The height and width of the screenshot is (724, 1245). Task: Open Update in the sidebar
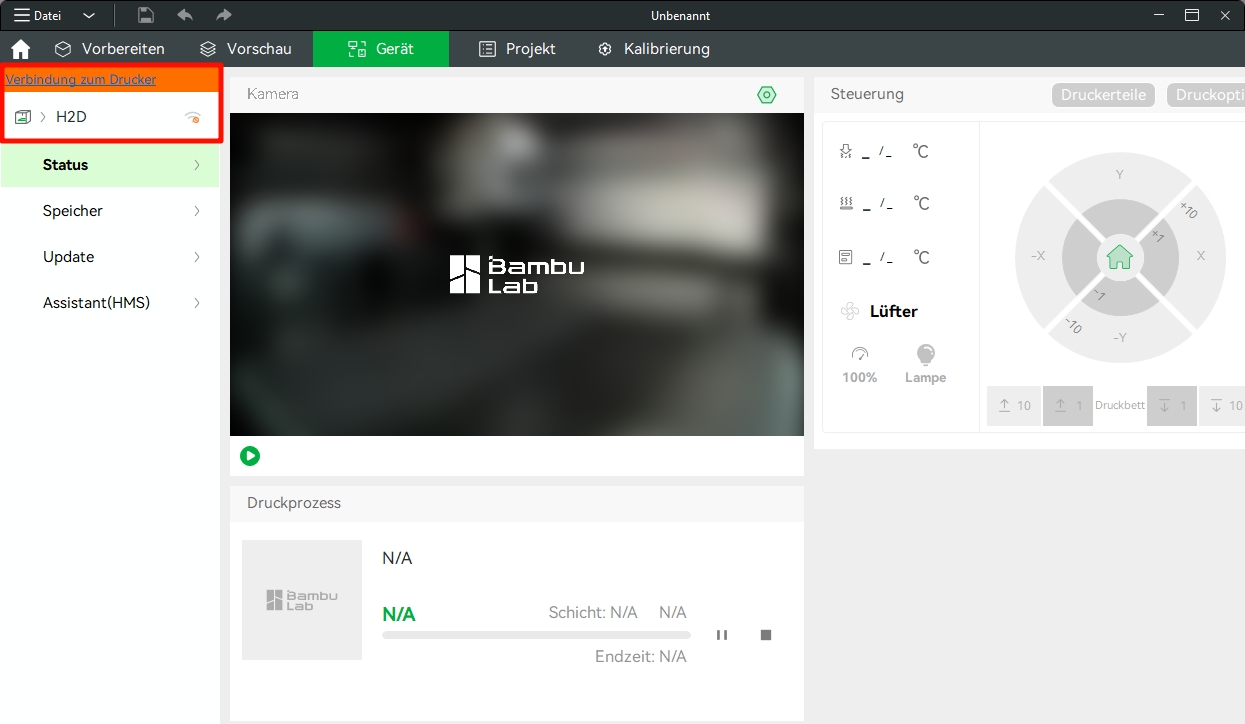(110, 257)
